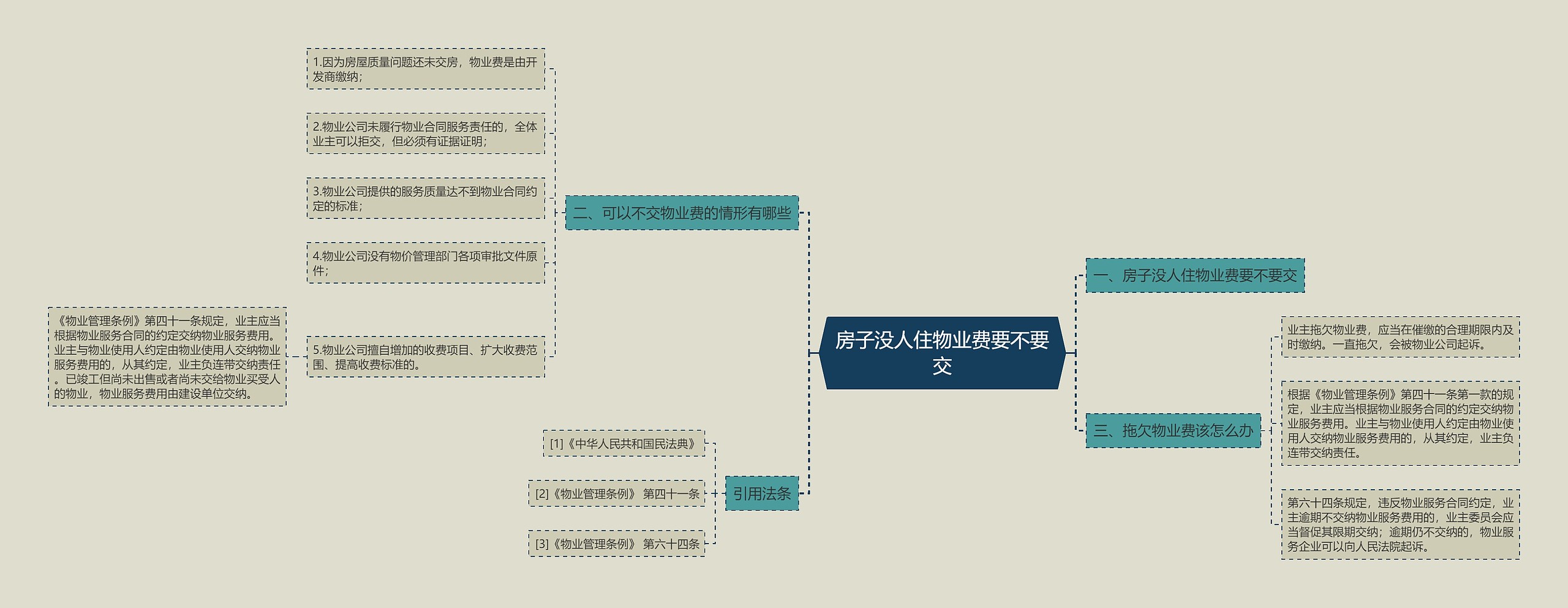This screenshot has height=608, width=1568.
Task: Open the reference [2]《物业管理条例》第四十一条
Action: click(x=617, y=493)
